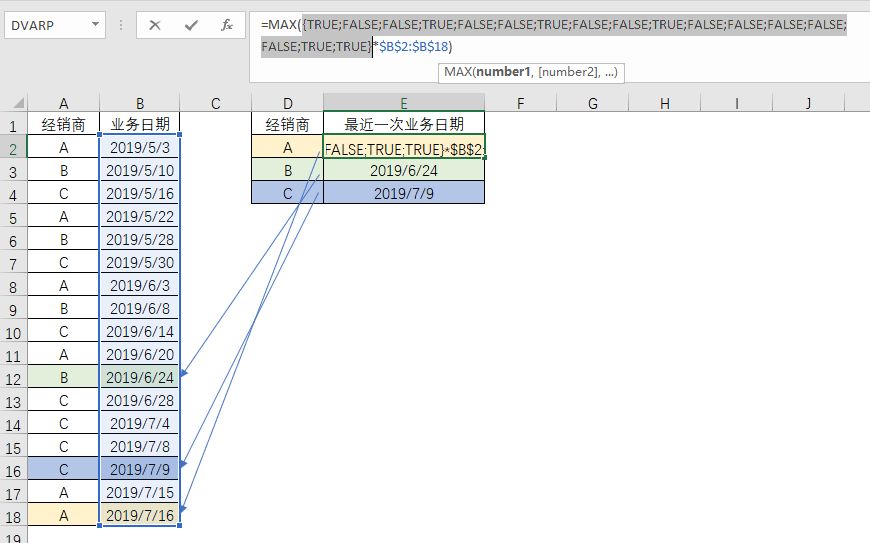
Task: Click the editing cell E2 with formula
Action: [404, 148]
